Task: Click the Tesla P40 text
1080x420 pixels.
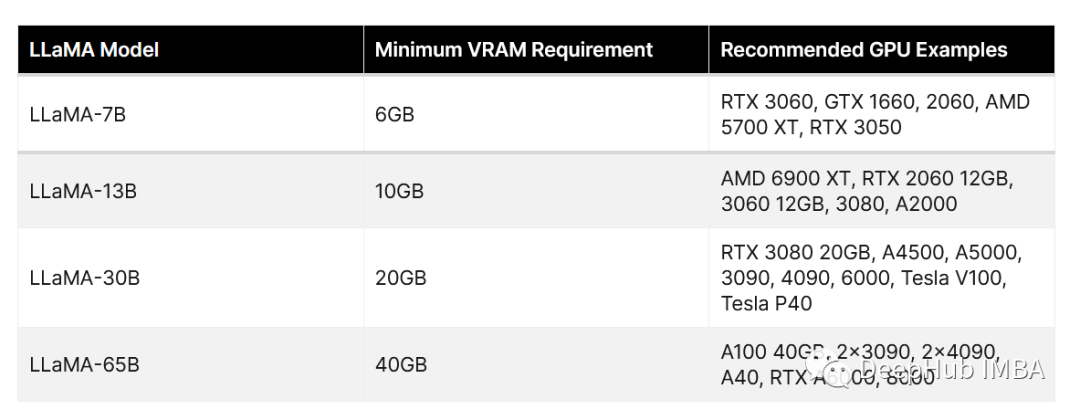Action: [x=767, y=304]
